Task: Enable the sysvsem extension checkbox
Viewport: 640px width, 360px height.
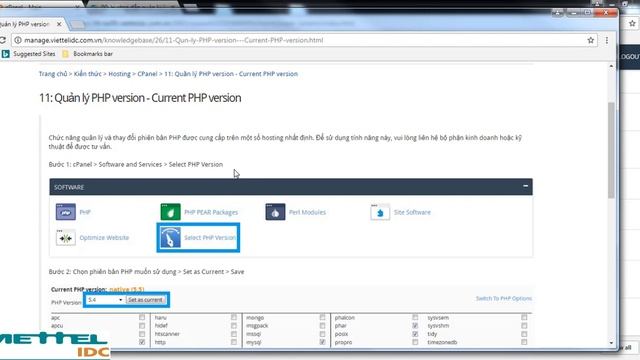Action: 524,317
